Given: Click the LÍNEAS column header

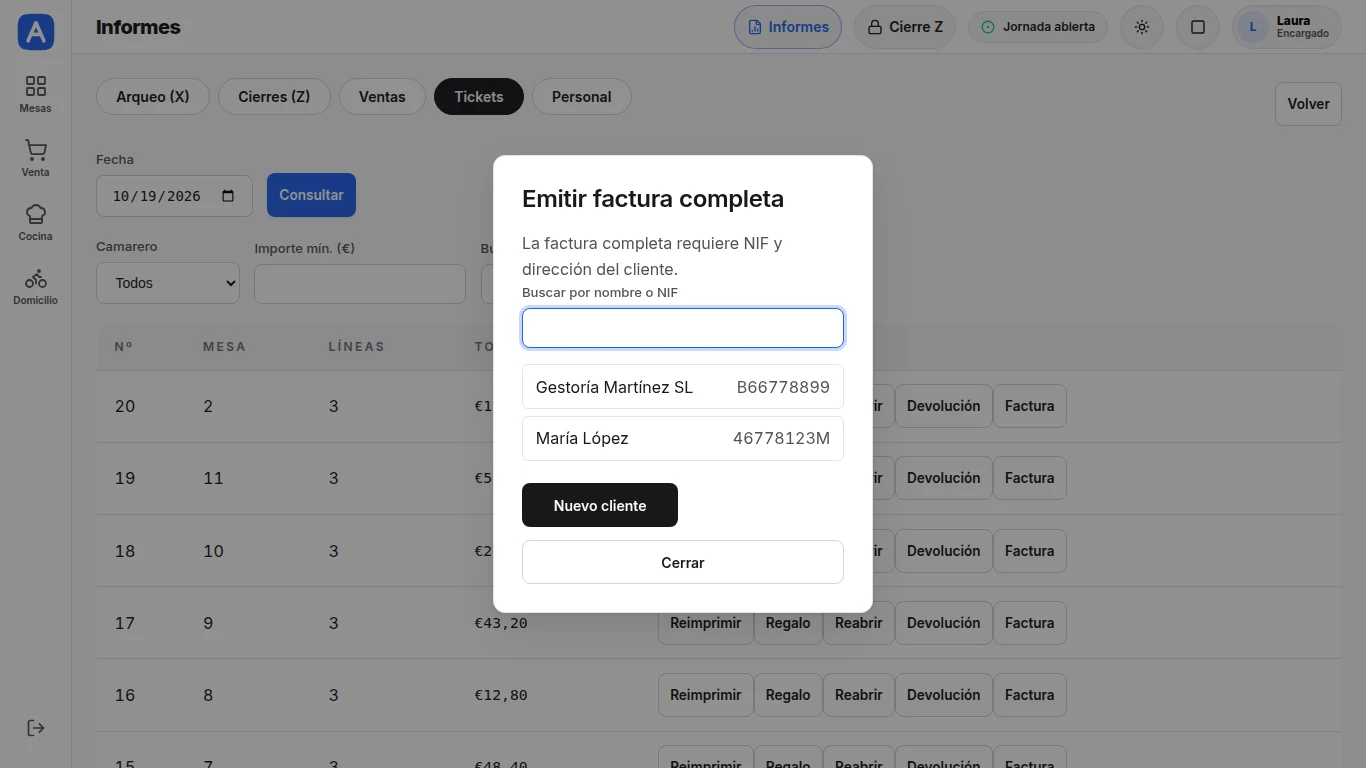Looking at the screenshot, I should (356, 347).
